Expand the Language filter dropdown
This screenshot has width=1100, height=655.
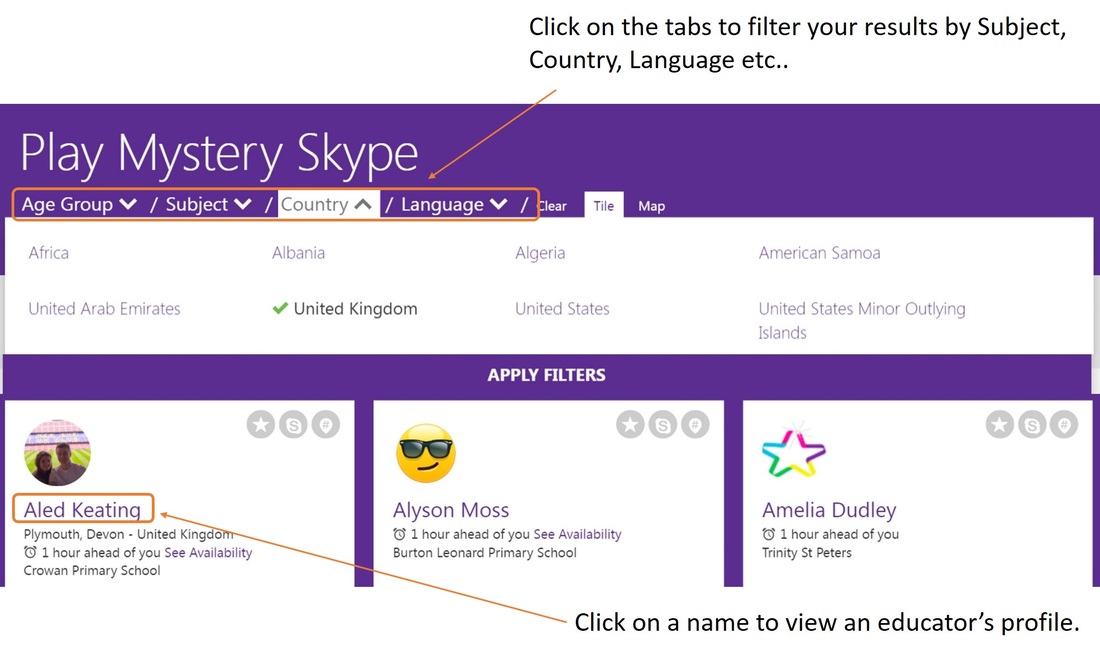point(455,204)
